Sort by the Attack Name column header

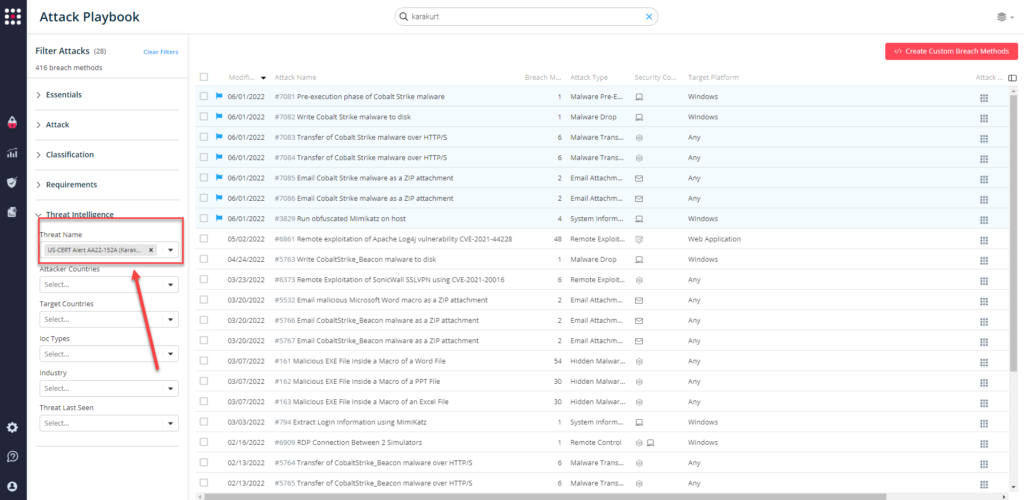296,77
